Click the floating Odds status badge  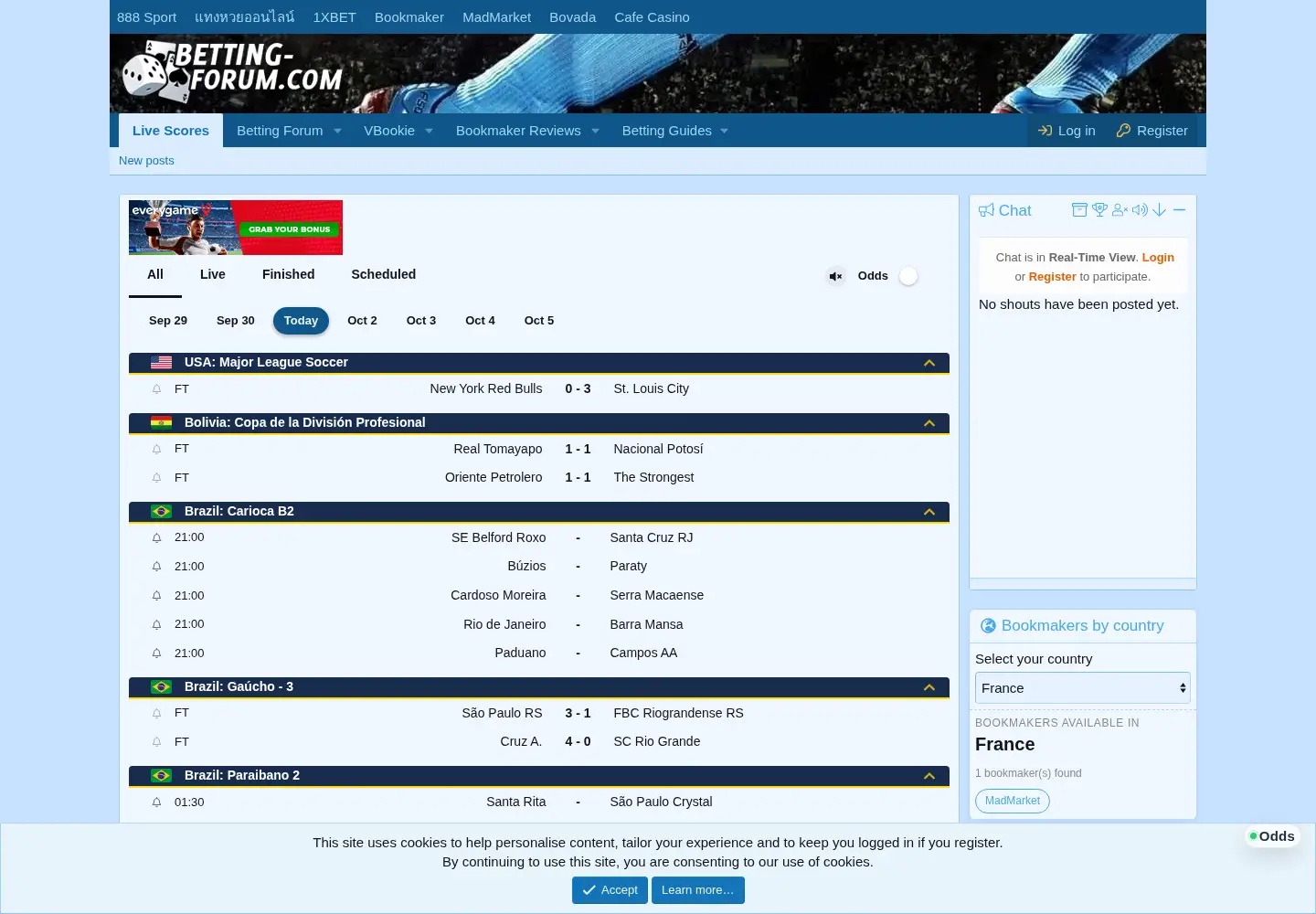(1271, 836)
